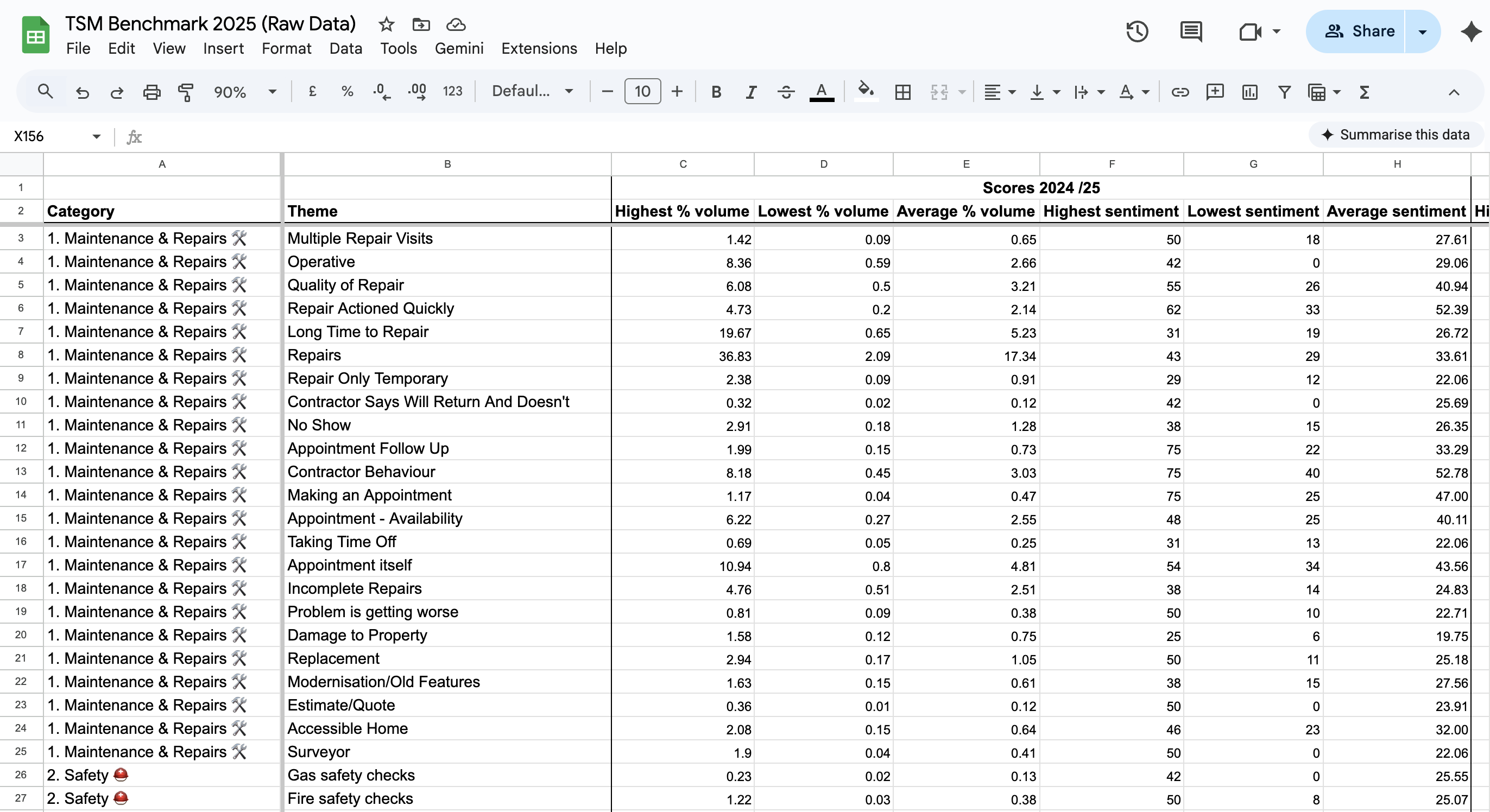Insert a link into the cell
The image size is (1490, 812).
[x=1180, y=91]
